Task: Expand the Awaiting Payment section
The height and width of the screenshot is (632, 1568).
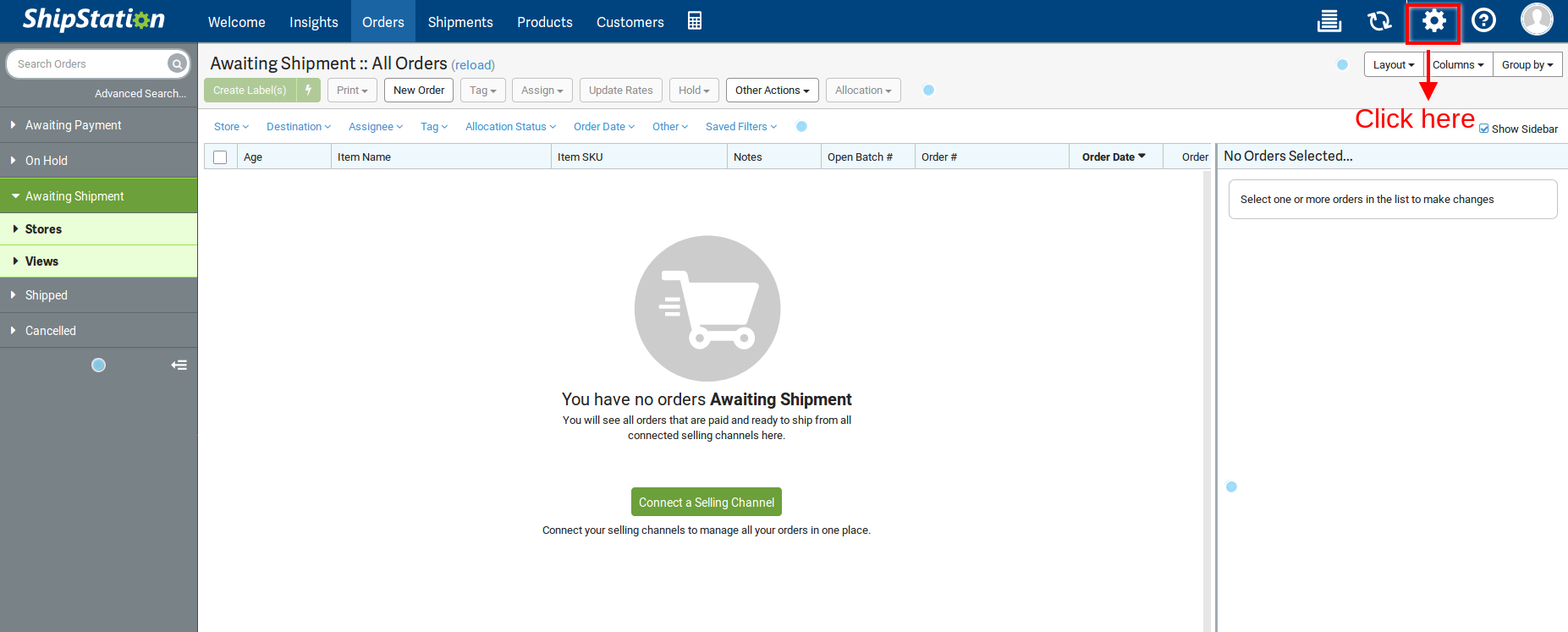Action: [73, 125]
